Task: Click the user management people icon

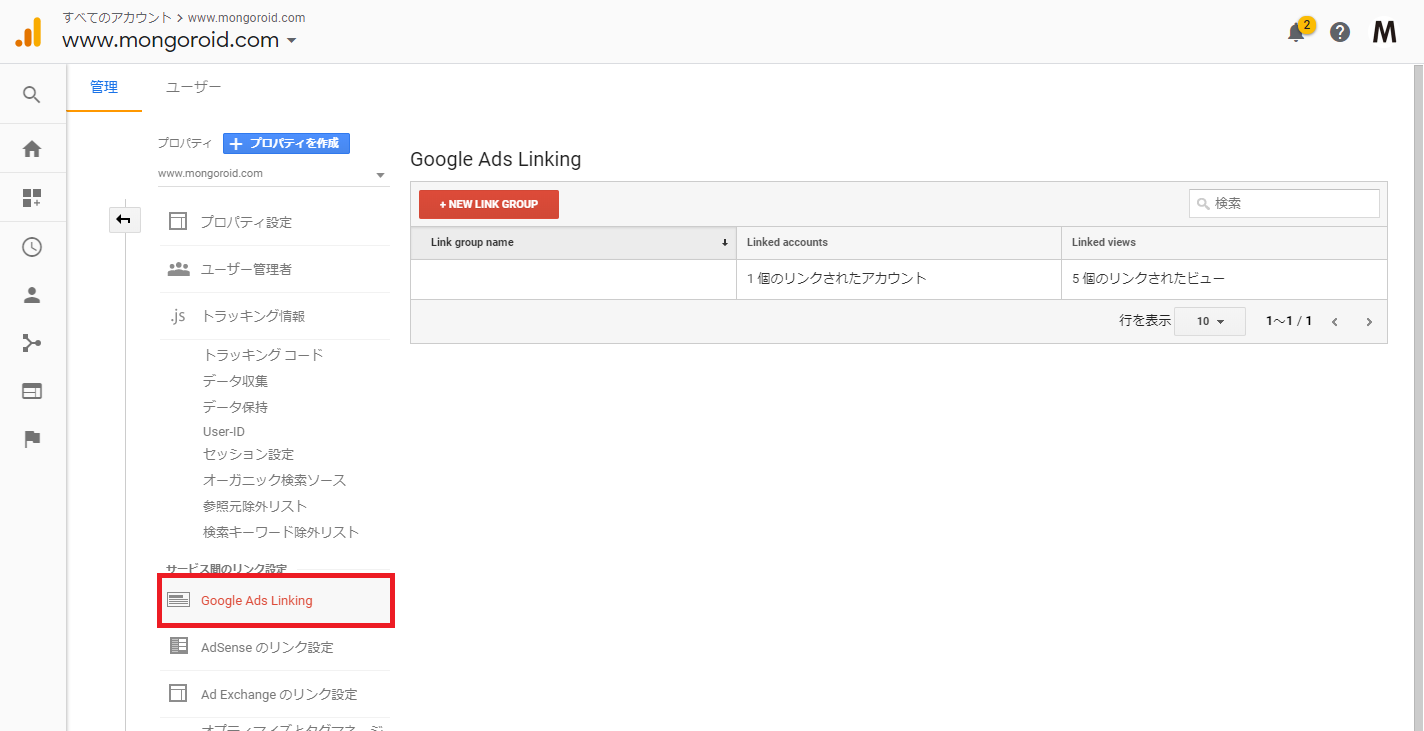Action: pos(178,269)
